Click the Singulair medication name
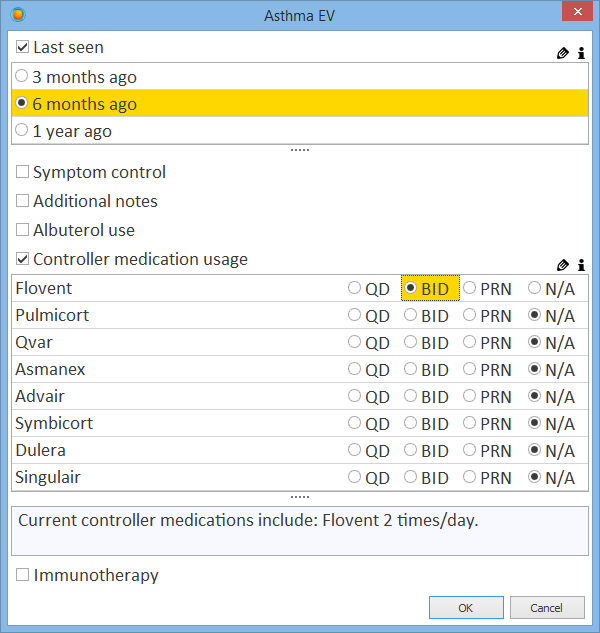Image resolution: width=600 pixels, height=633 pixels. coord(48,477)
